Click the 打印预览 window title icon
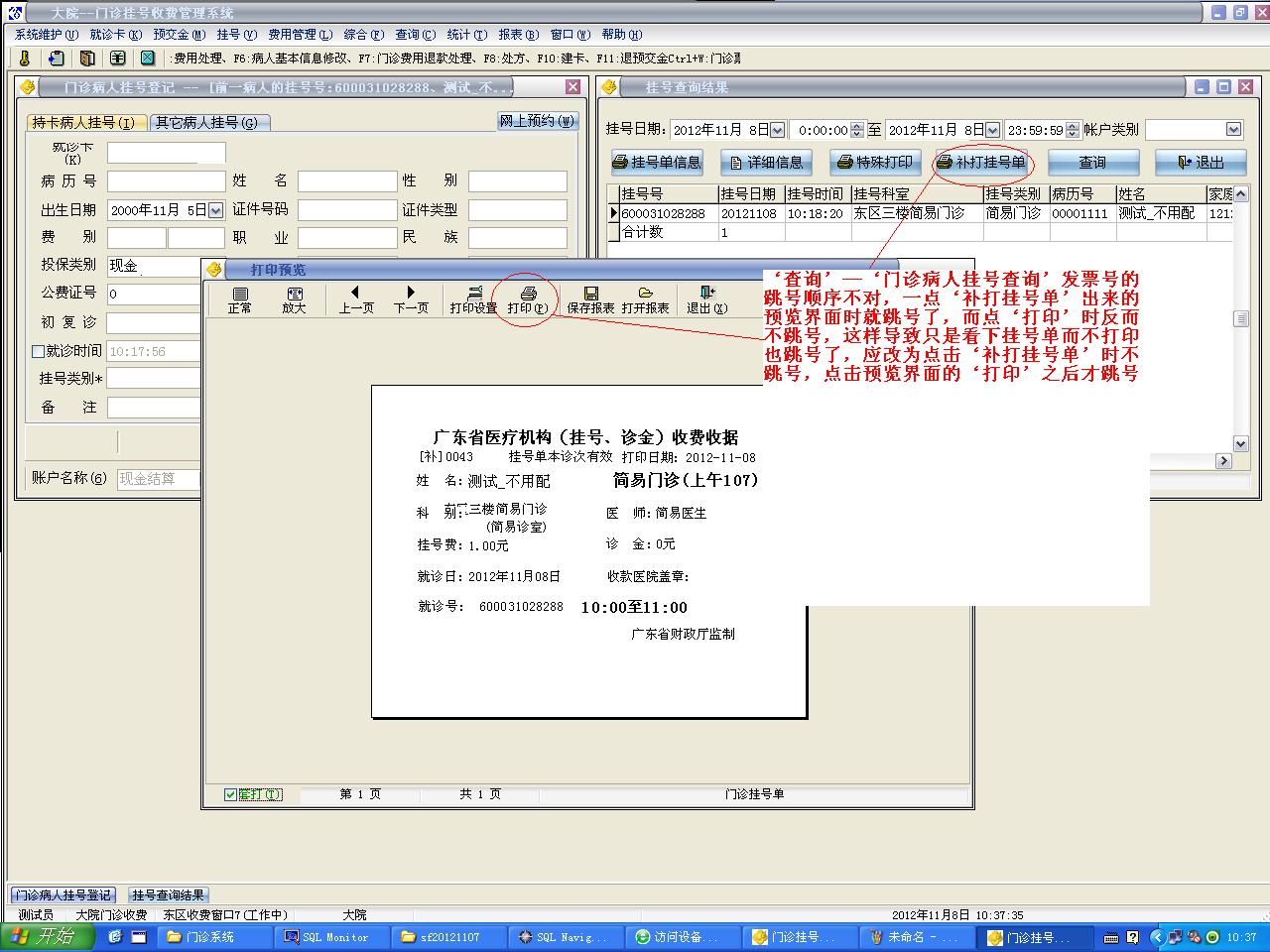Image resolution: width=1270 pixels, height=952 pixels. click(x=213, y=270)
